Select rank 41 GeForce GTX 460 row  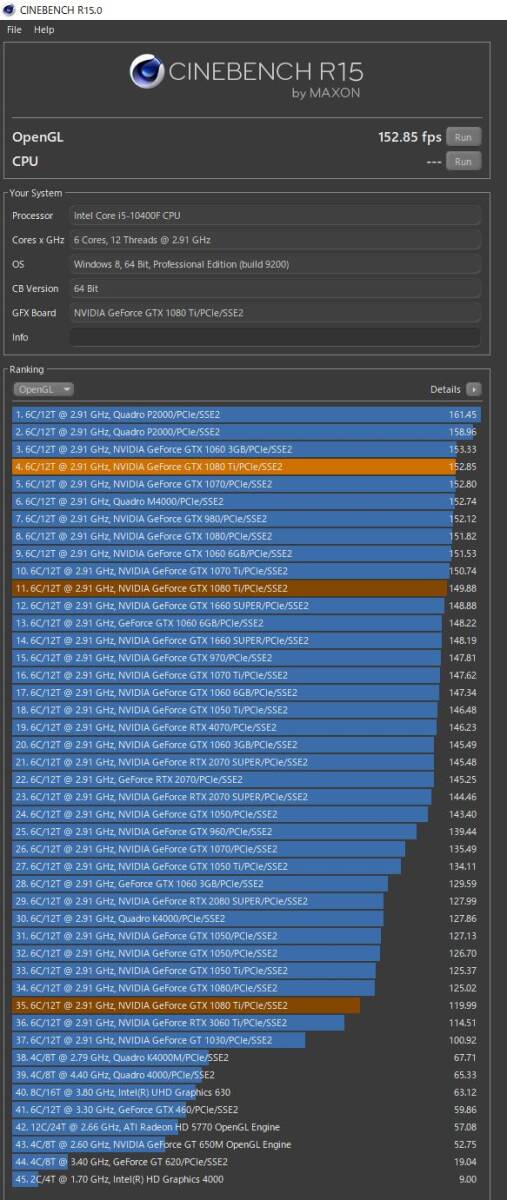point(247,1110)
